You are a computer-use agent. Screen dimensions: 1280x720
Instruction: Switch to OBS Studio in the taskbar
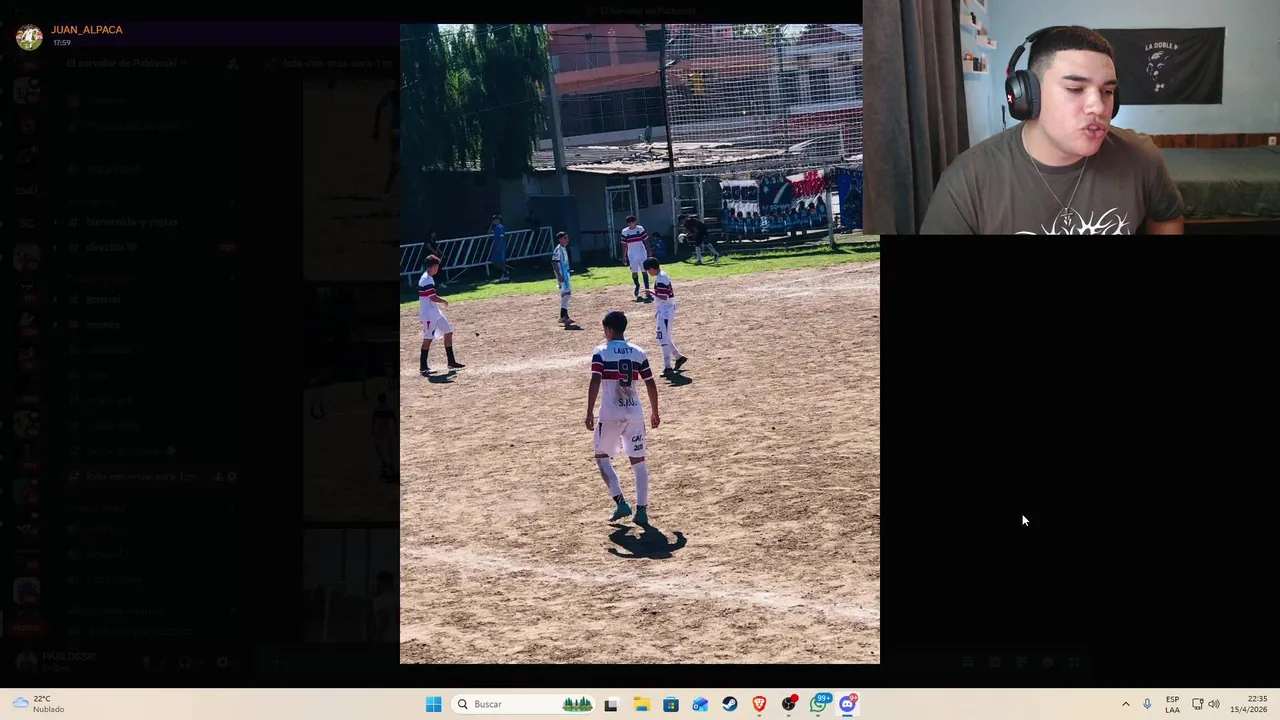pos(789,704)
